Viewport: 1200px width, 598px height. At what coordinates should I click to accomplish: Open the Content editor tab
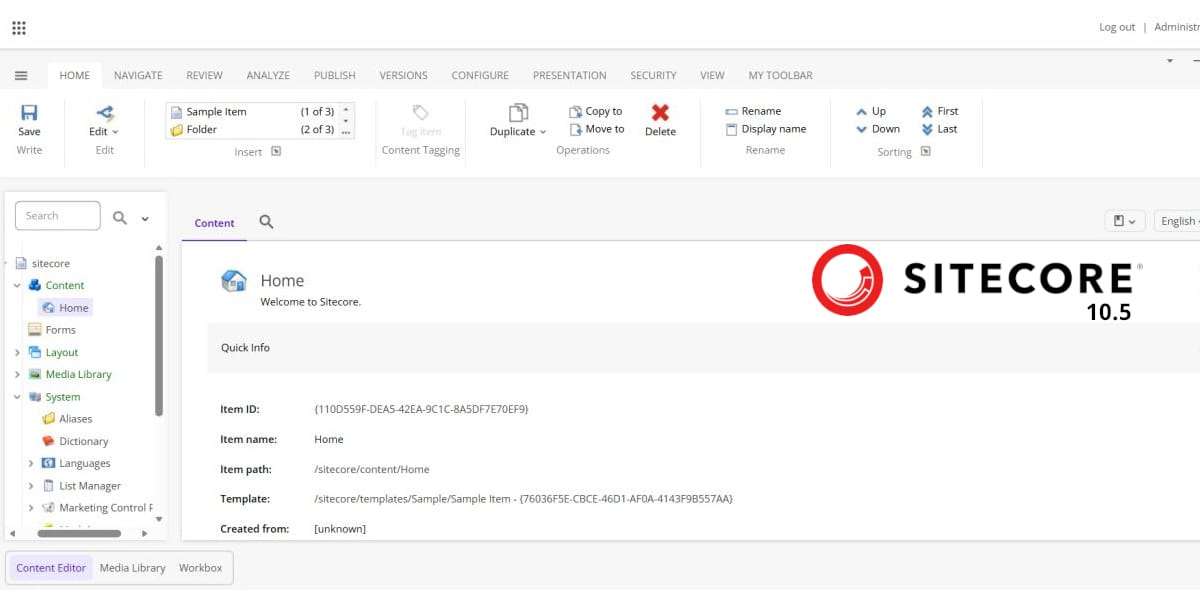tap(214, 223)
